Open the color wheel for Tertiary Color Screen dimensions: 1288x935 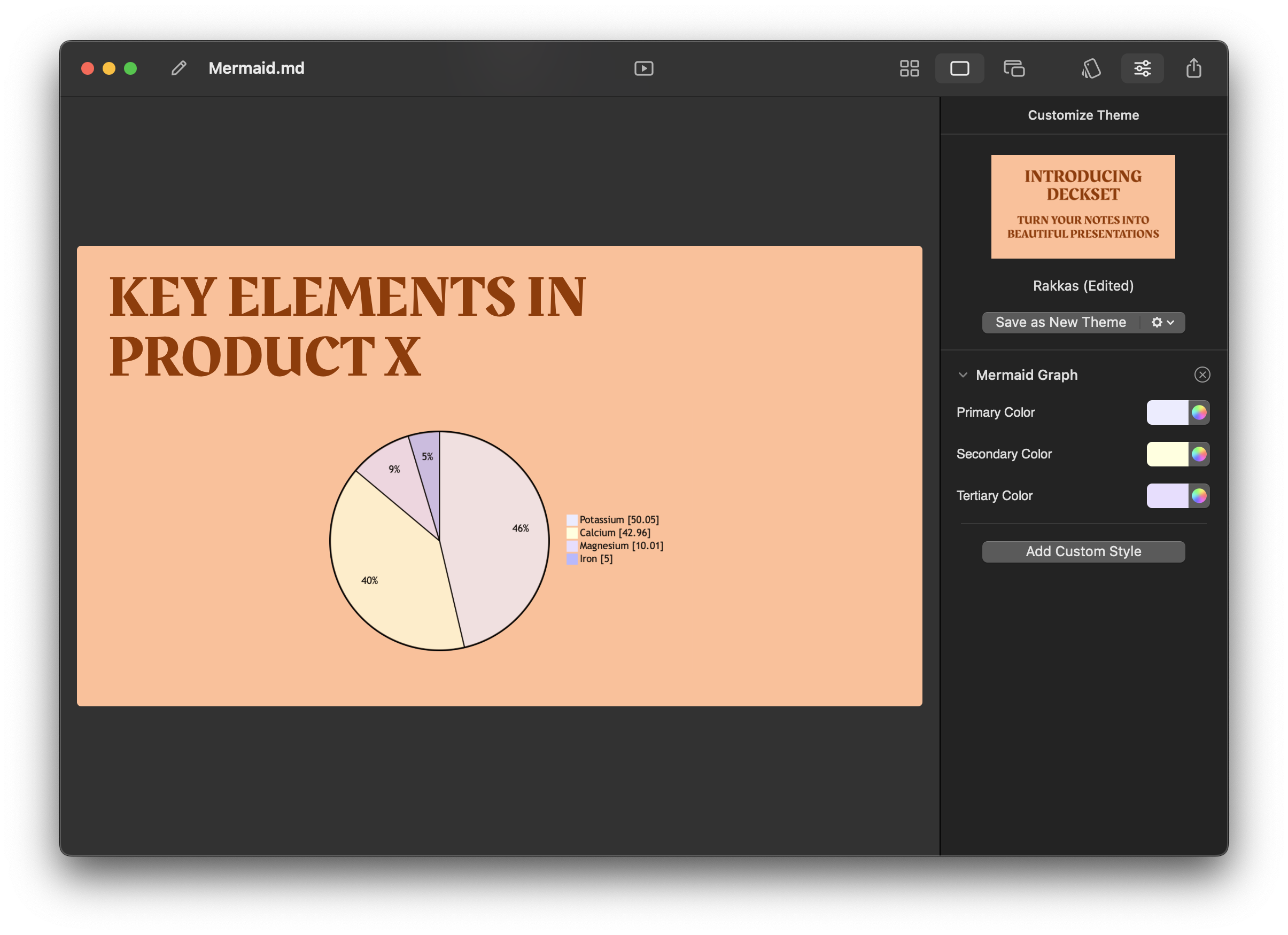tap(1198, 496)
